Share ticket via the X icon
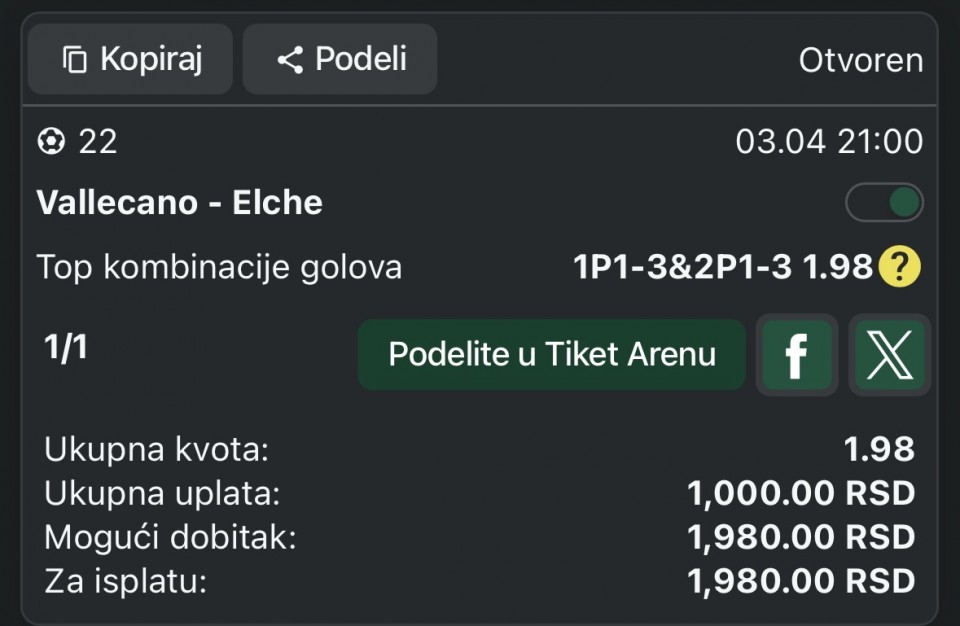Screen dimensions: 960x626 coord(889,355)
